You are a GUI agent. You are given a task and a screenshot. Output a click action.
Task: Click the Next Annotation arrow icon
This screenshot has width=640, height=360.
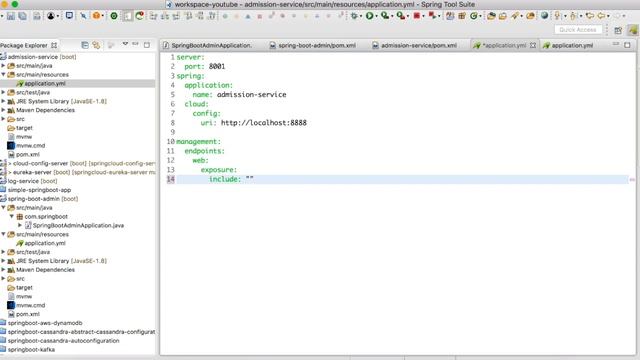pyautogui.click(x=557, y=16)
